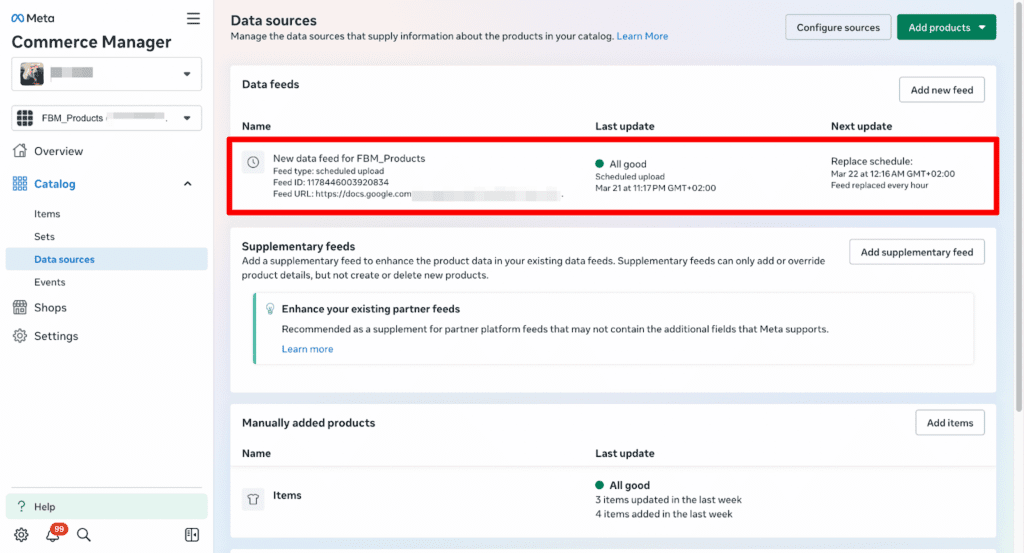
Task: Click the catalog grid icon beside FBM_Products
Action: [x=25, y=118]
